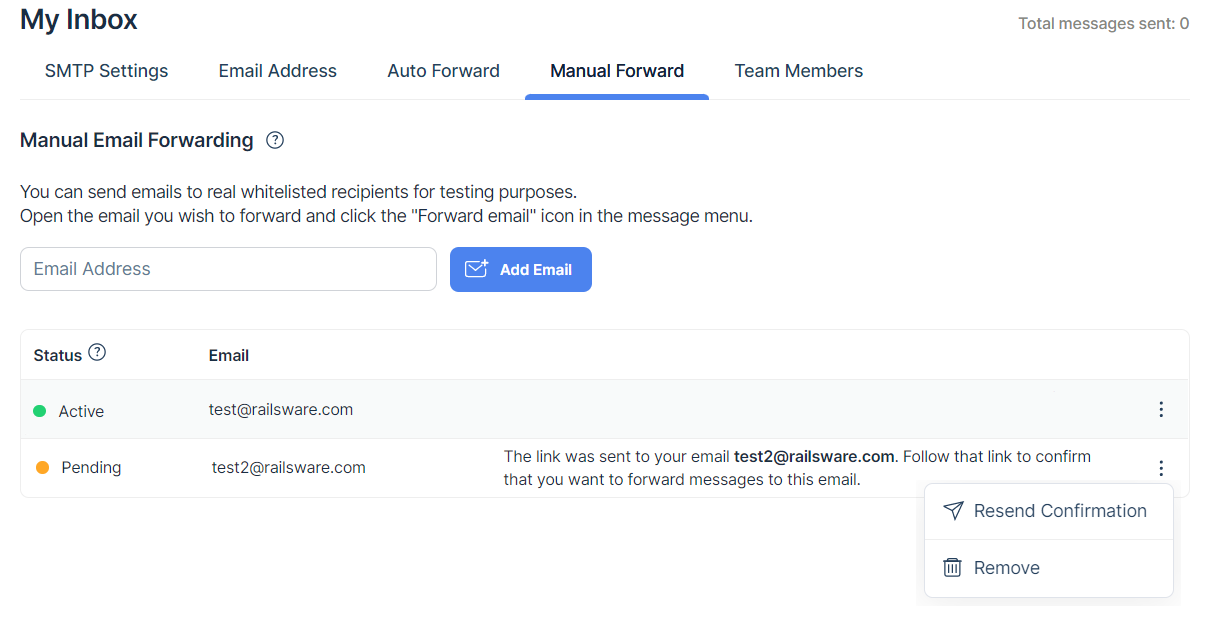Click the orange Pending status dot

pos(42,467)
